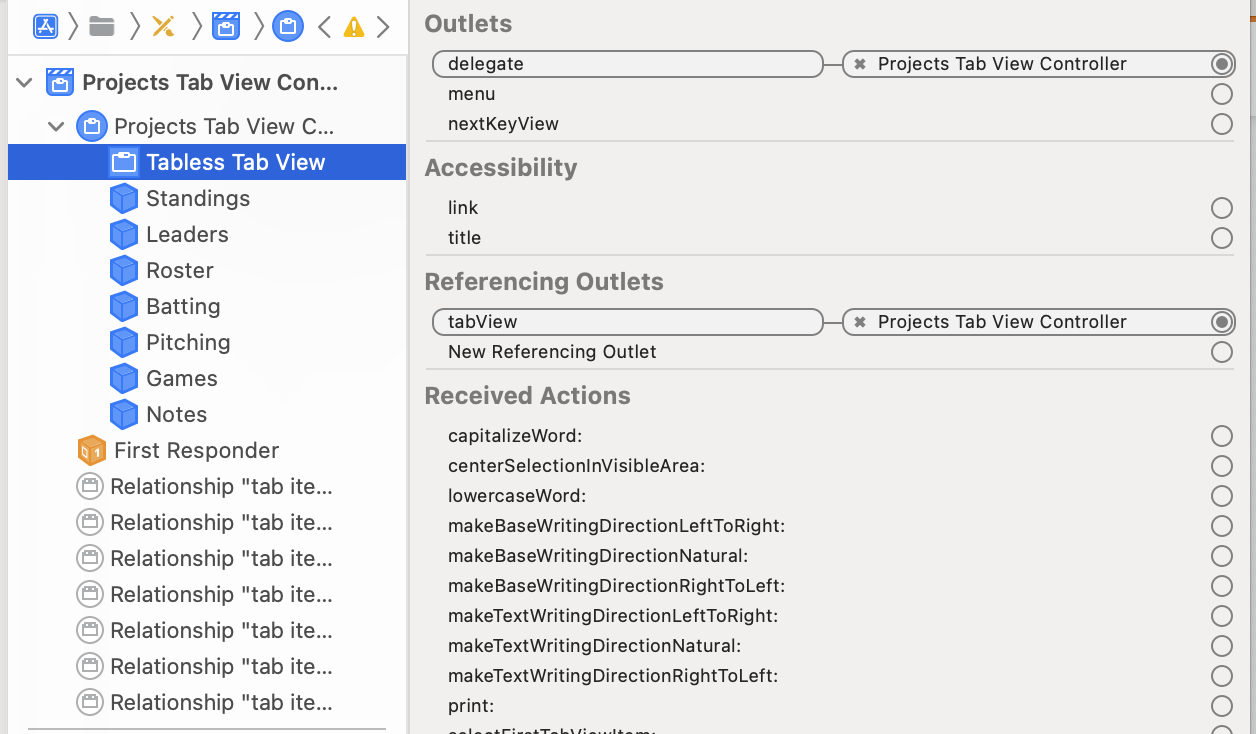Select the Batting tab item
The height and width of the screenshot is (734, 1256).
click(207, 306)
